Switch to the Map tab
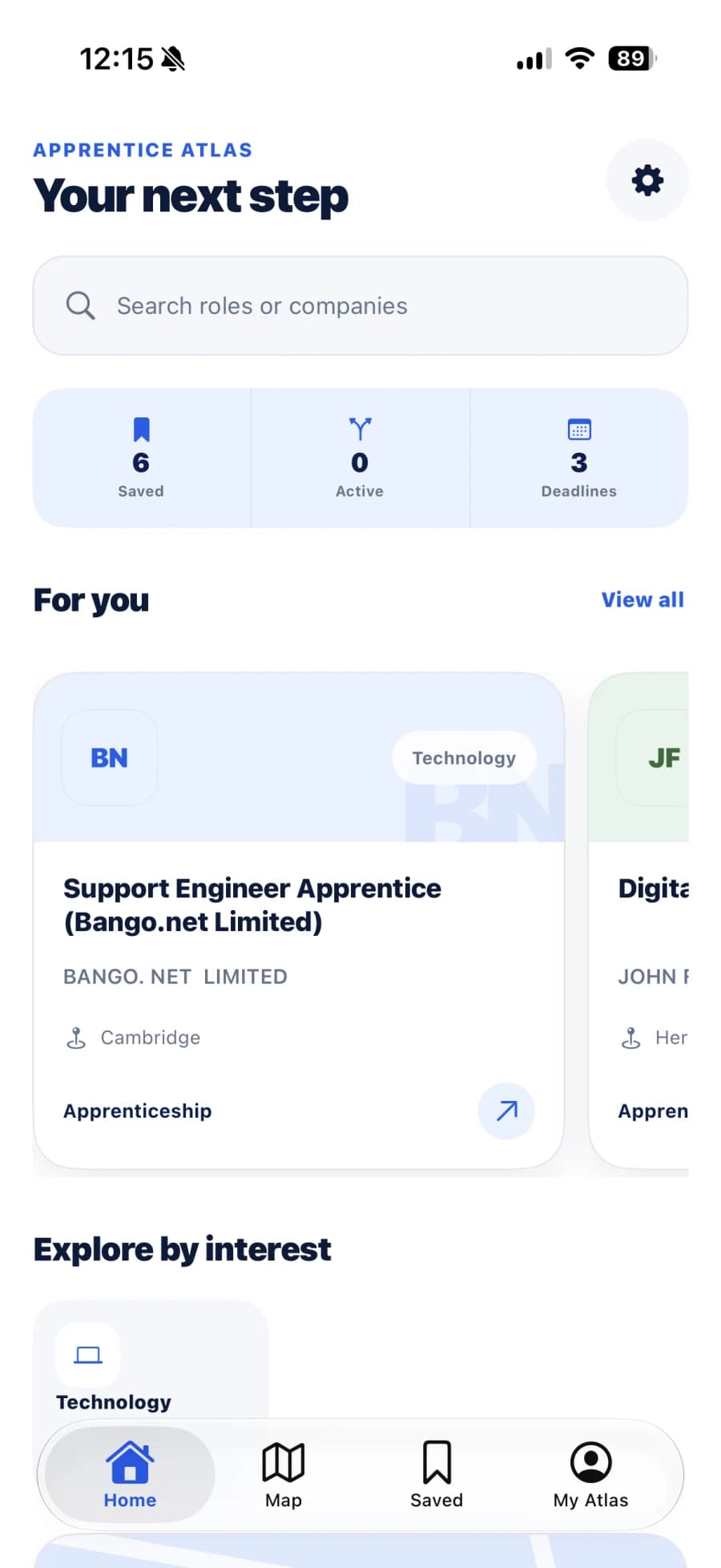The height and width of the screenshot is (1568, 721). 283,1475
